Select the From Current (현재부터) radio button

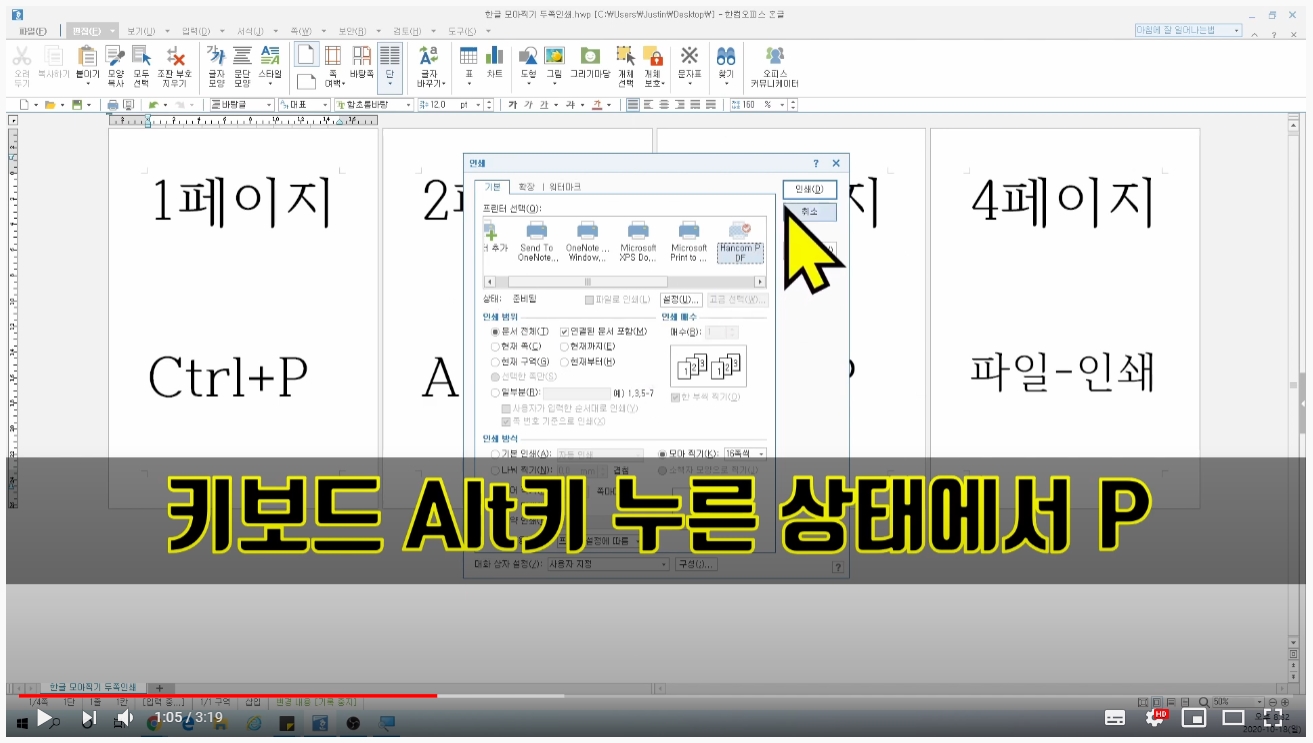565,361
